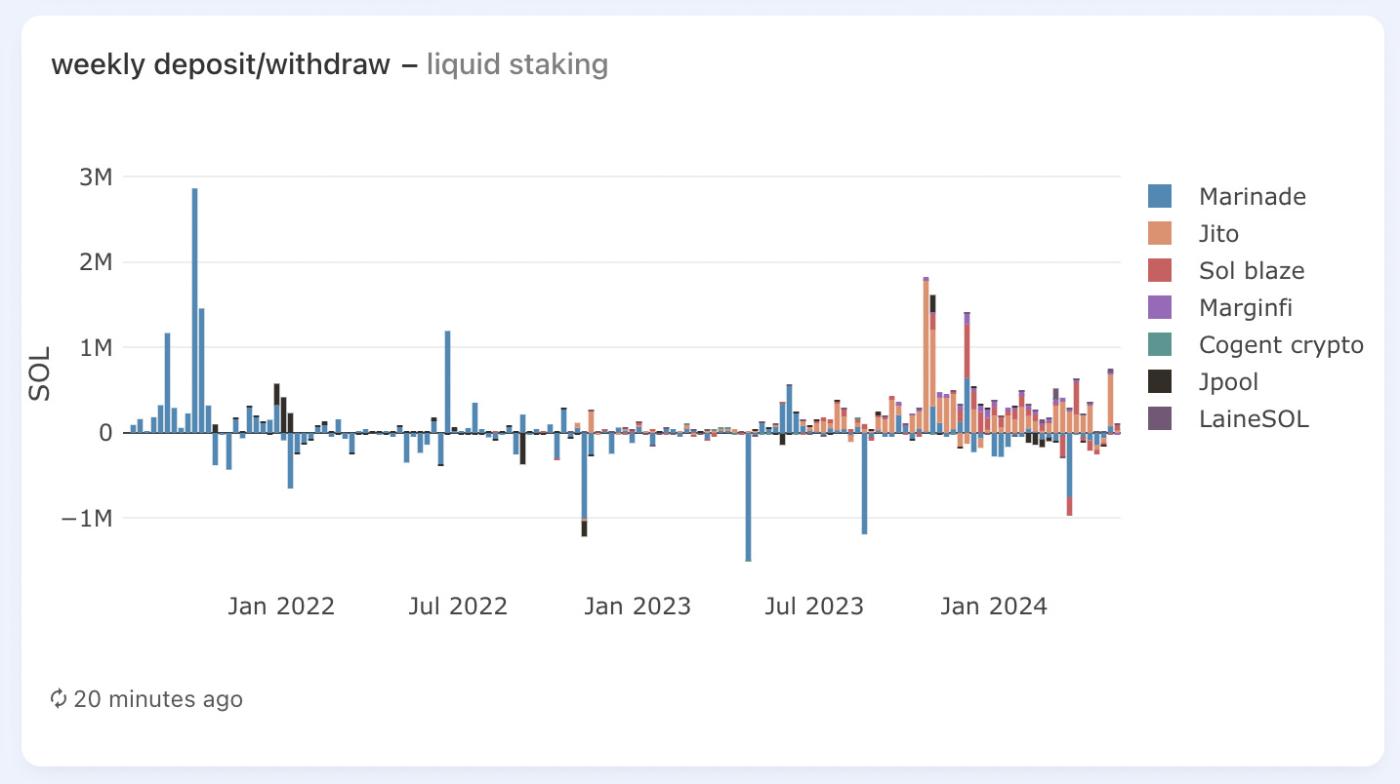Toggle Jpool series legend label

click(1228, 381)
